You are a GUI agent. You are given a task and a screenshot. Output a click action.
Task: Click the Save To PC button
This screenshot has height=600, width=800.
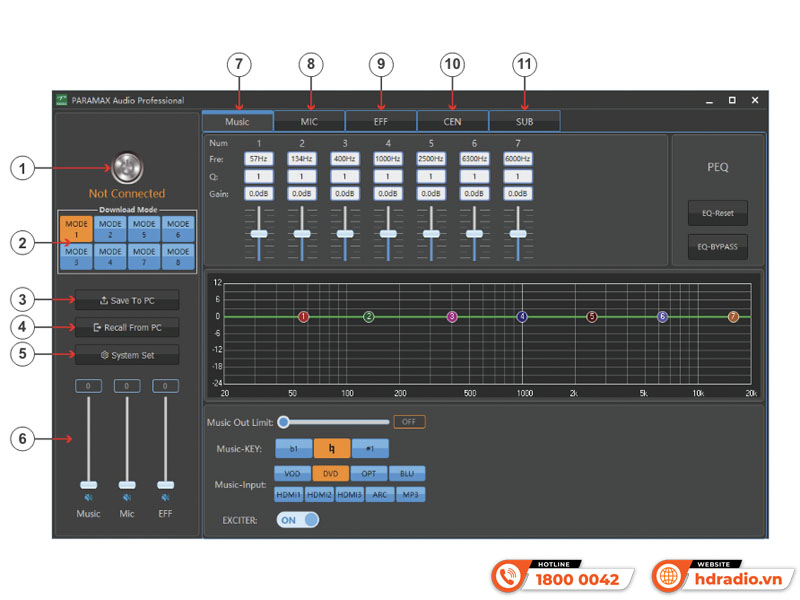point(127,300)
